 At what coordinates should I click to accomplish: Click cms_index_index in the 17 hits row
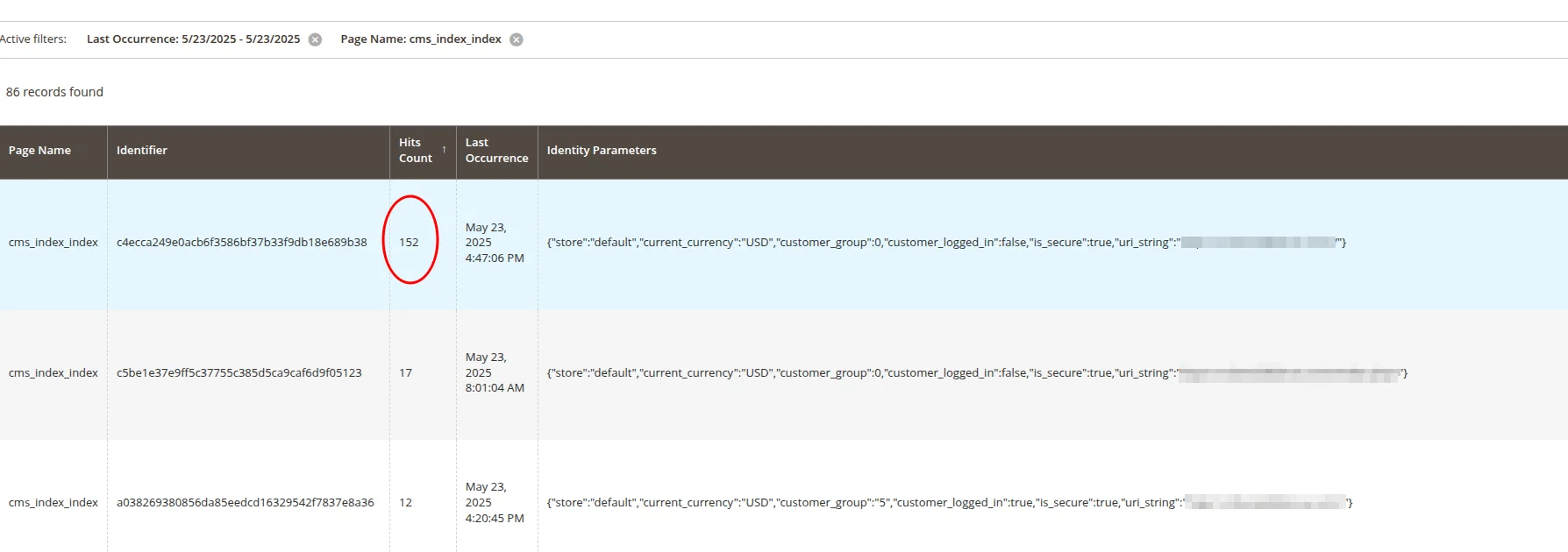[x=53, y=373]
